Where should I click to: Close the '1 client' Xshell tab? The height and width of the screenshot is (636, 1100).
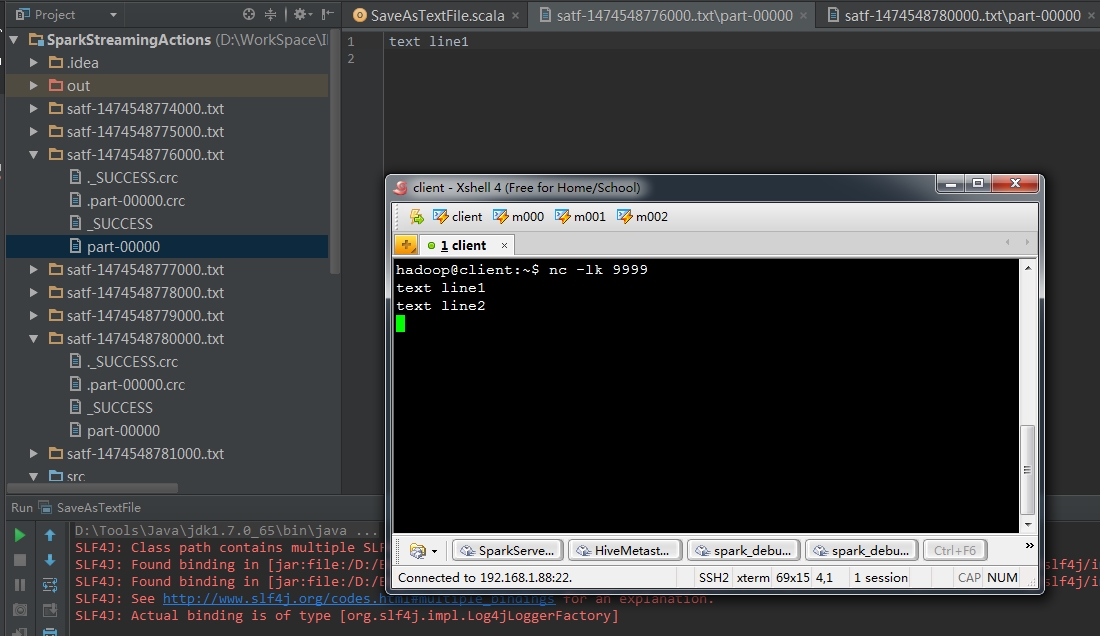(x=504, y=245)
